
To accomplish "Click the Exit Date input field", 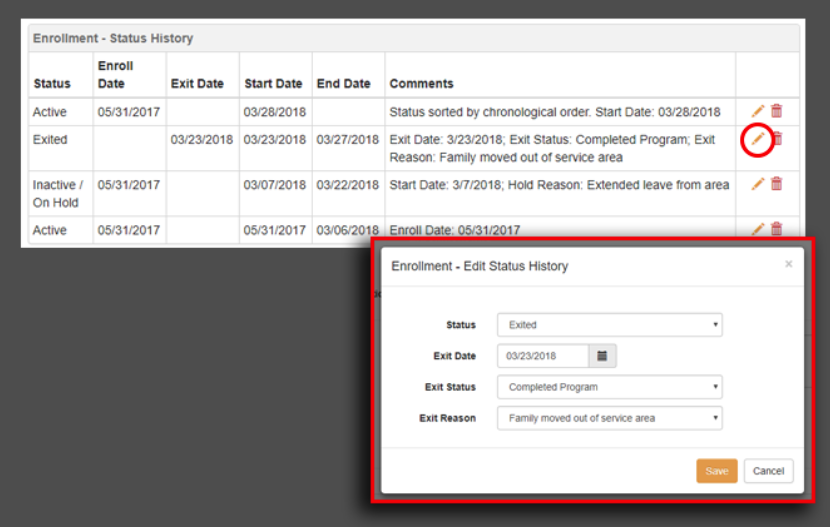I will pyautogui.click(x=543, y=356).
